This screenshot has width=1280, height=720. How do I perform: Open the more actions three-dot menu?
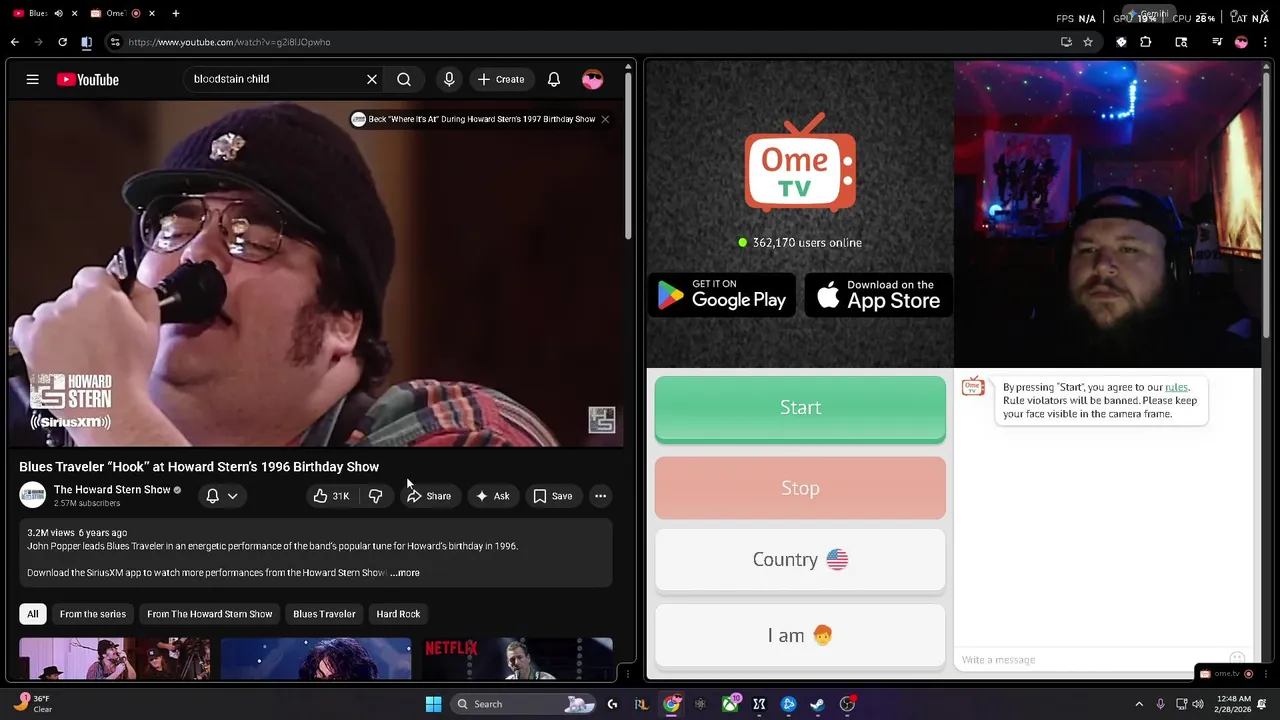600,496
